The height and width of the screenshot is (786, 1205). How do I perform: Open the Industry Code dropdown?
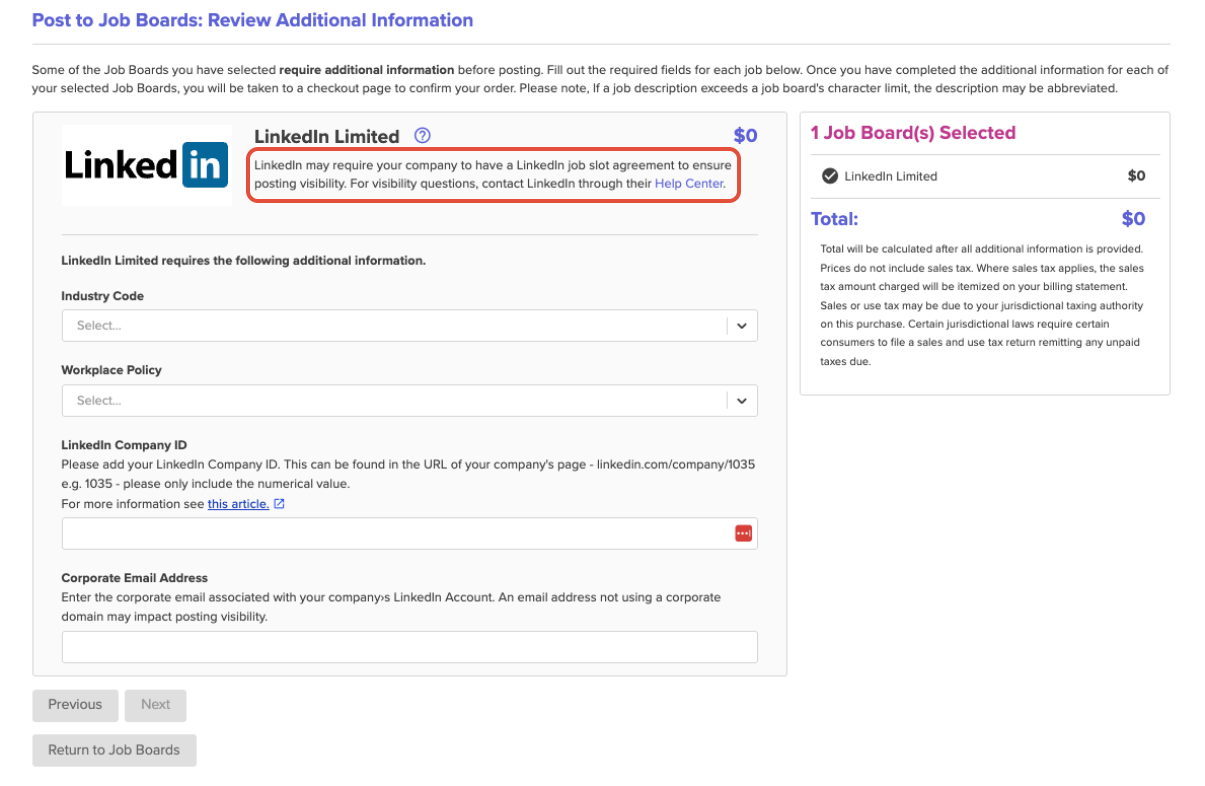pos(409,326)
